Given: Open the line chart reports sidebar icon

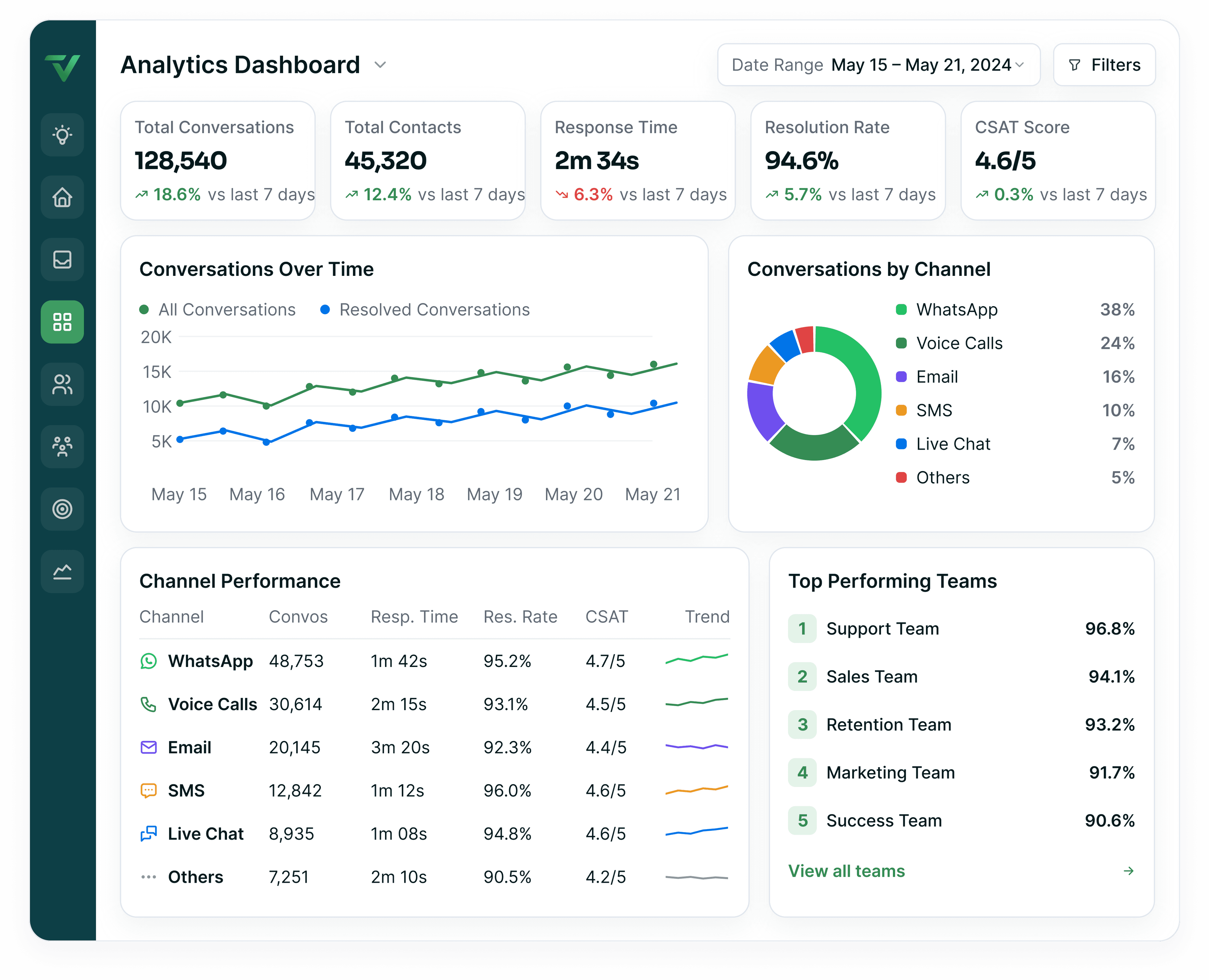Looking at the screenshot, I should 62,571.
